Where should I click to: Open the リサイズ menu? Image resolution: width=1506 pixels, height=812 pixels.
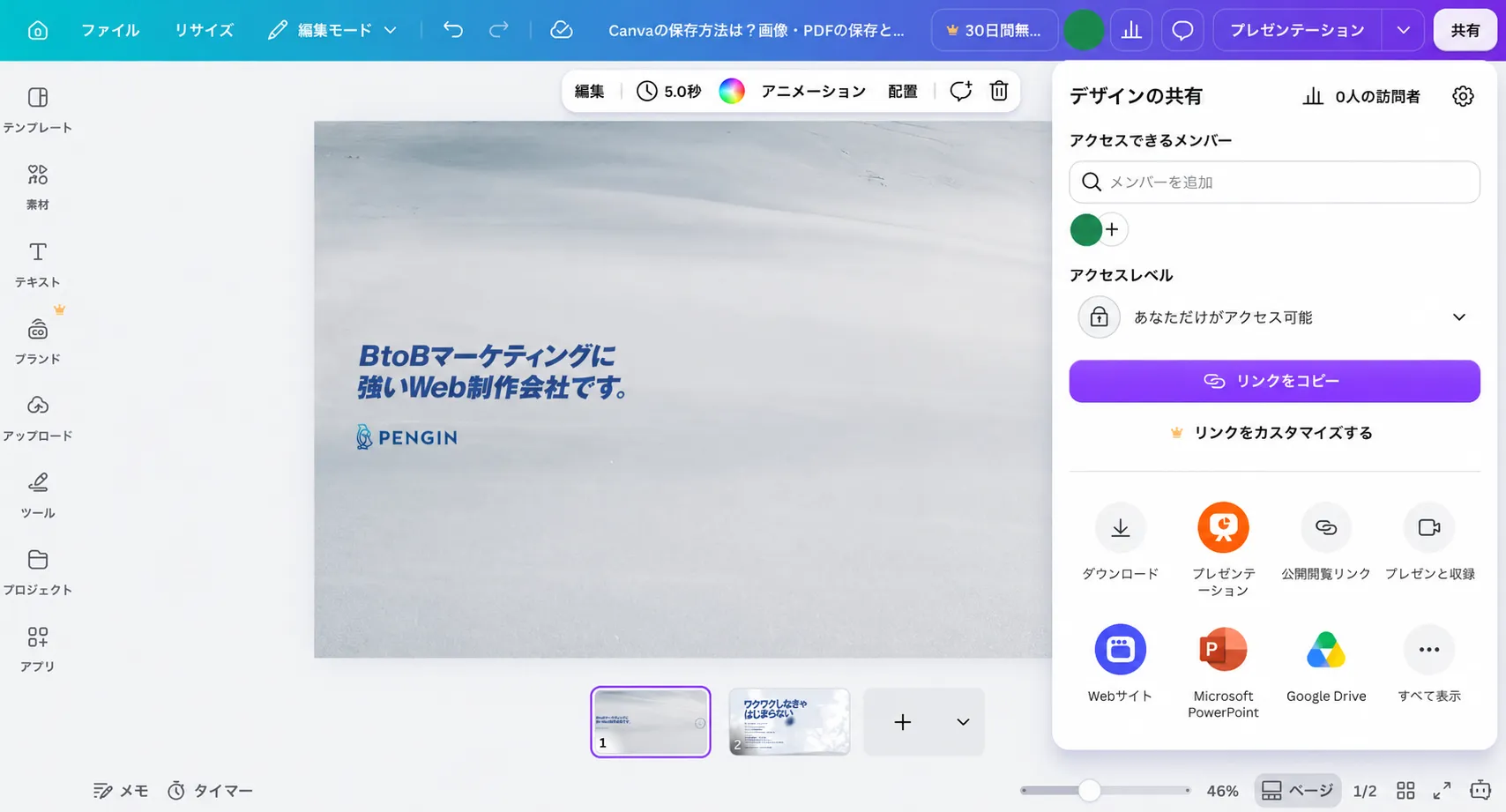(204, 30)
